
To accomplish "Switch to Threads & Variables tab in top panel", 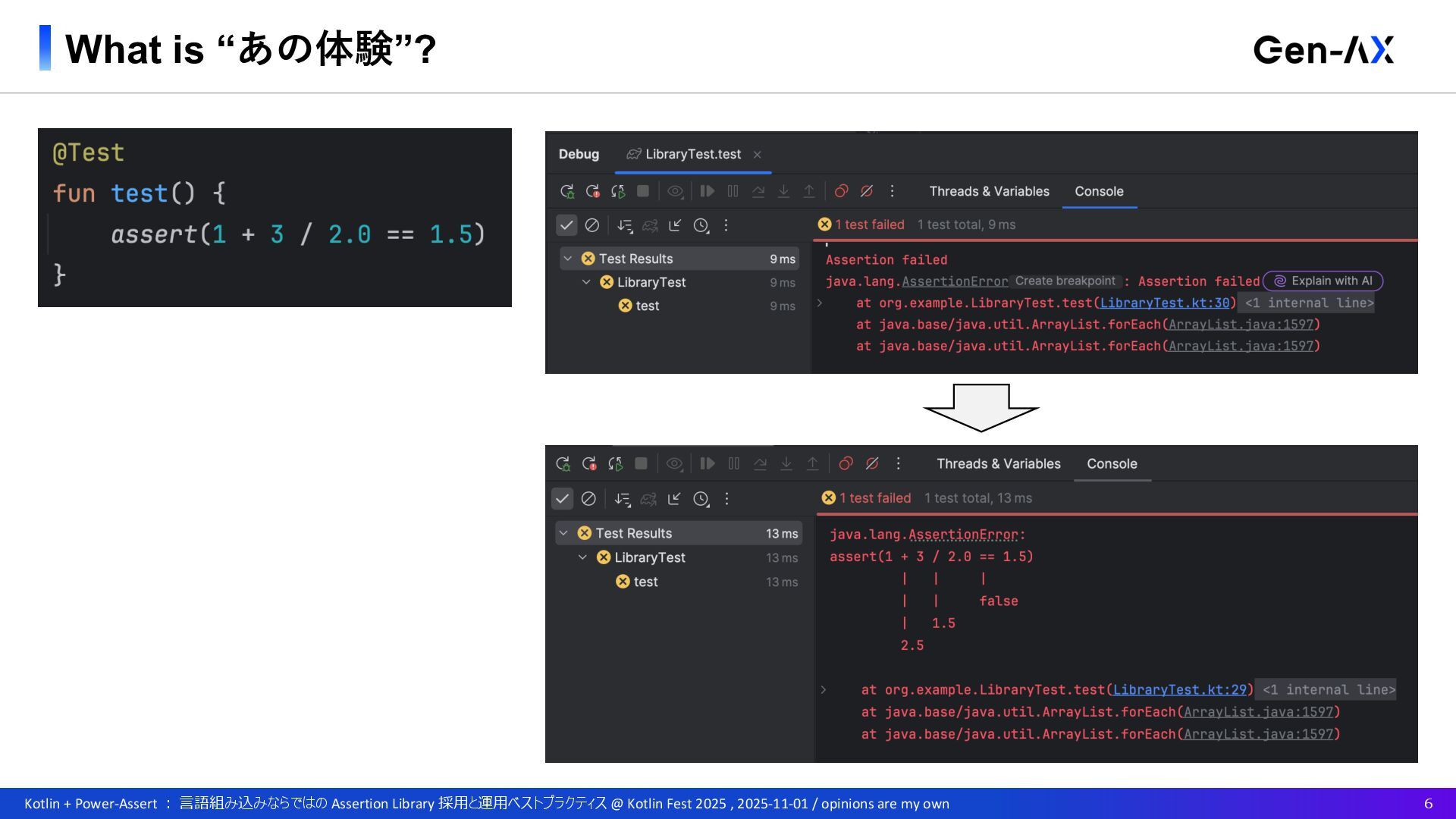I will tap(989, 191).
